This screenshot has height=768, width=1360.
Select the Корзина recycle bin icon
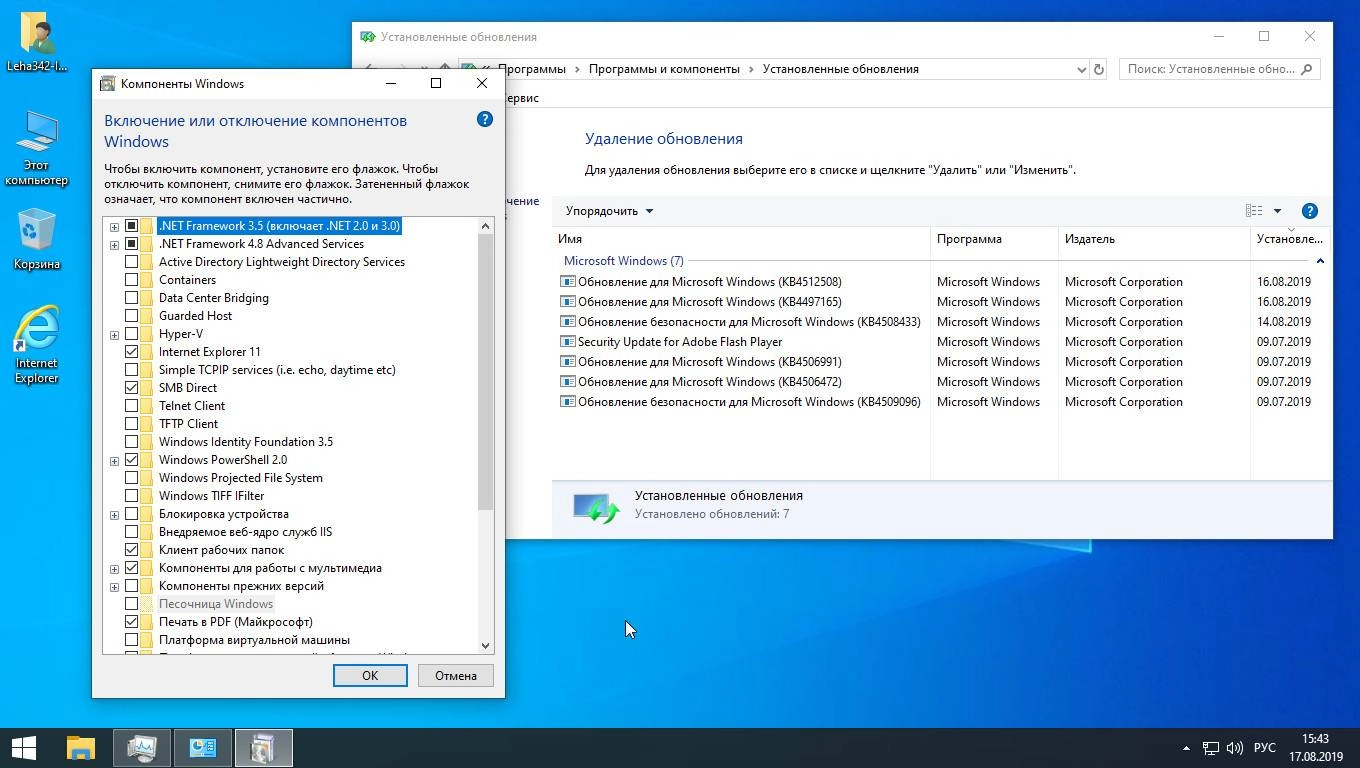point(37,239)
